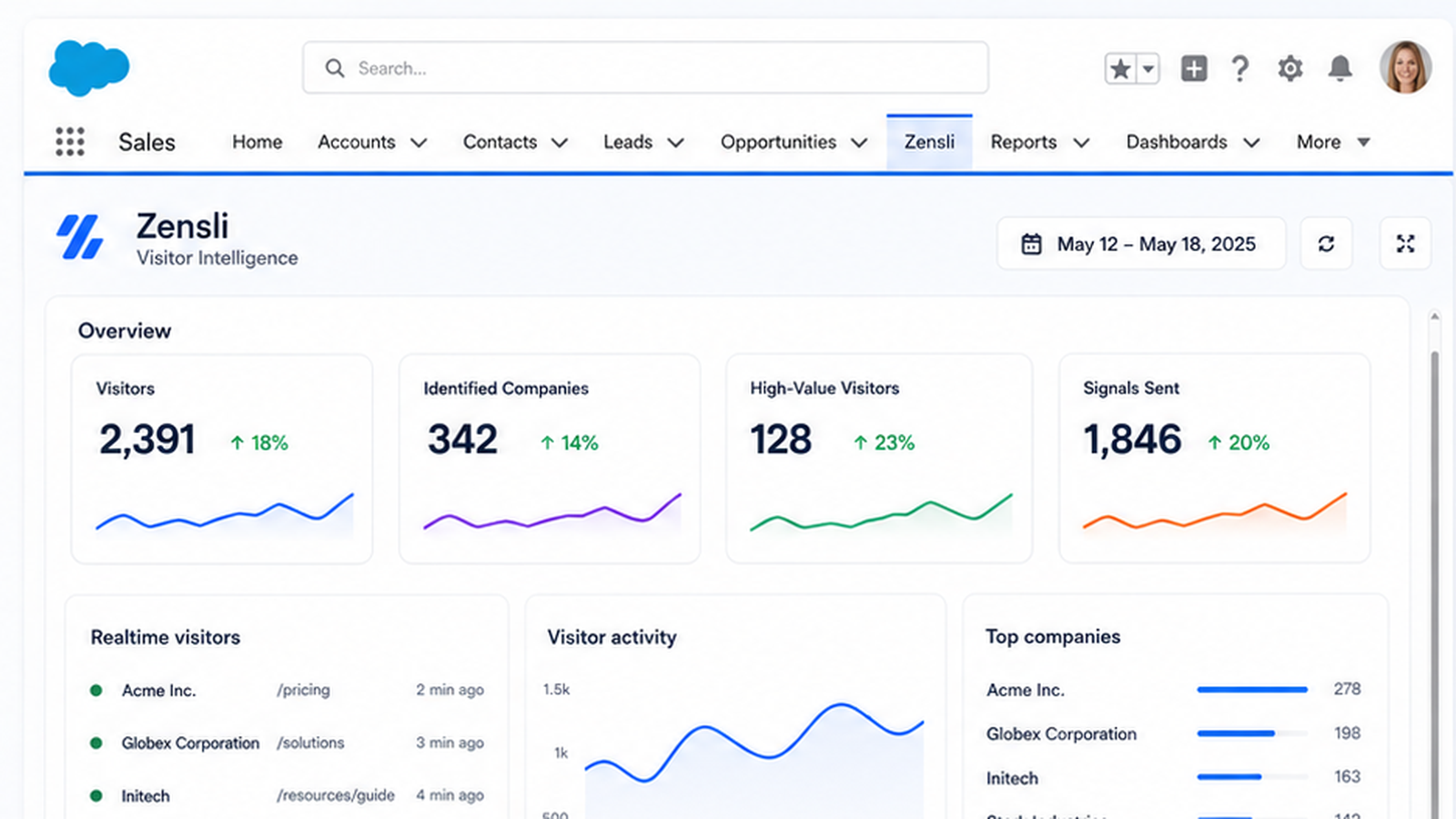
Task: Open the favorites star icon
Action: 1121,68
